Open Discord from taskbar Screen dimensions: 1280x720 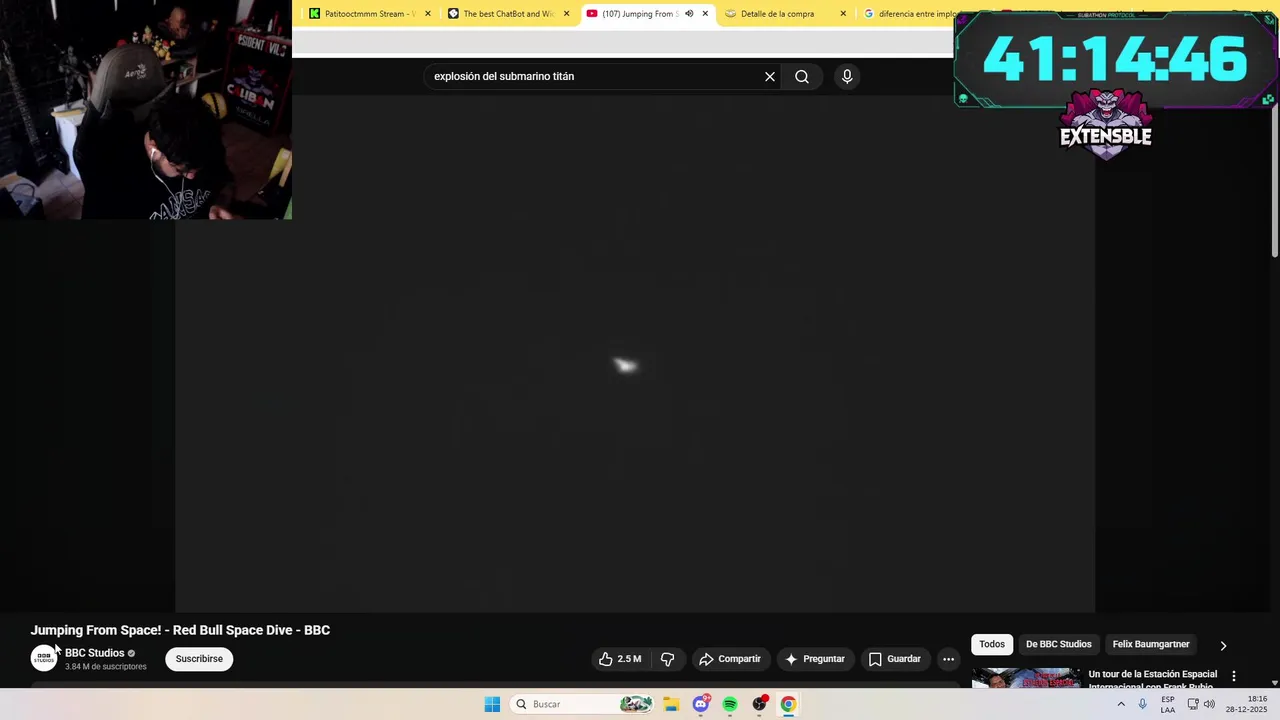pos(701,704)
